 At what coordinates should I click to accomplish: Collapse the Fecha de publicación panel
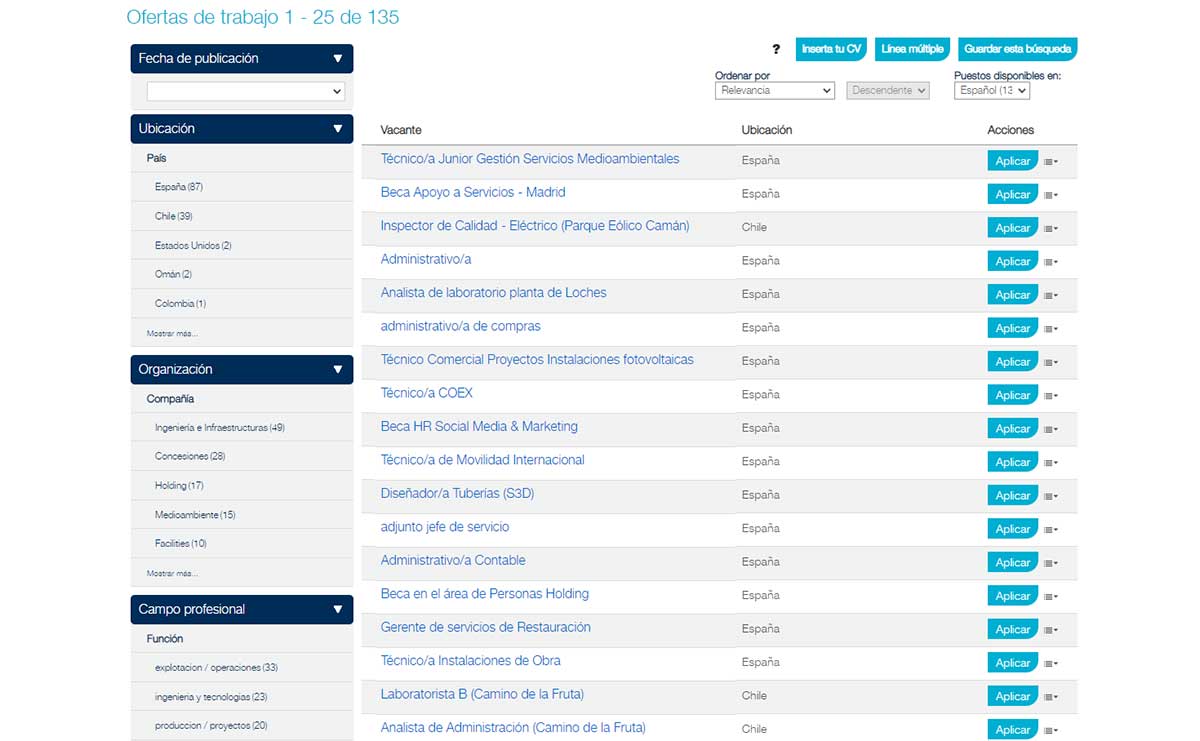(x=340, y=58)
